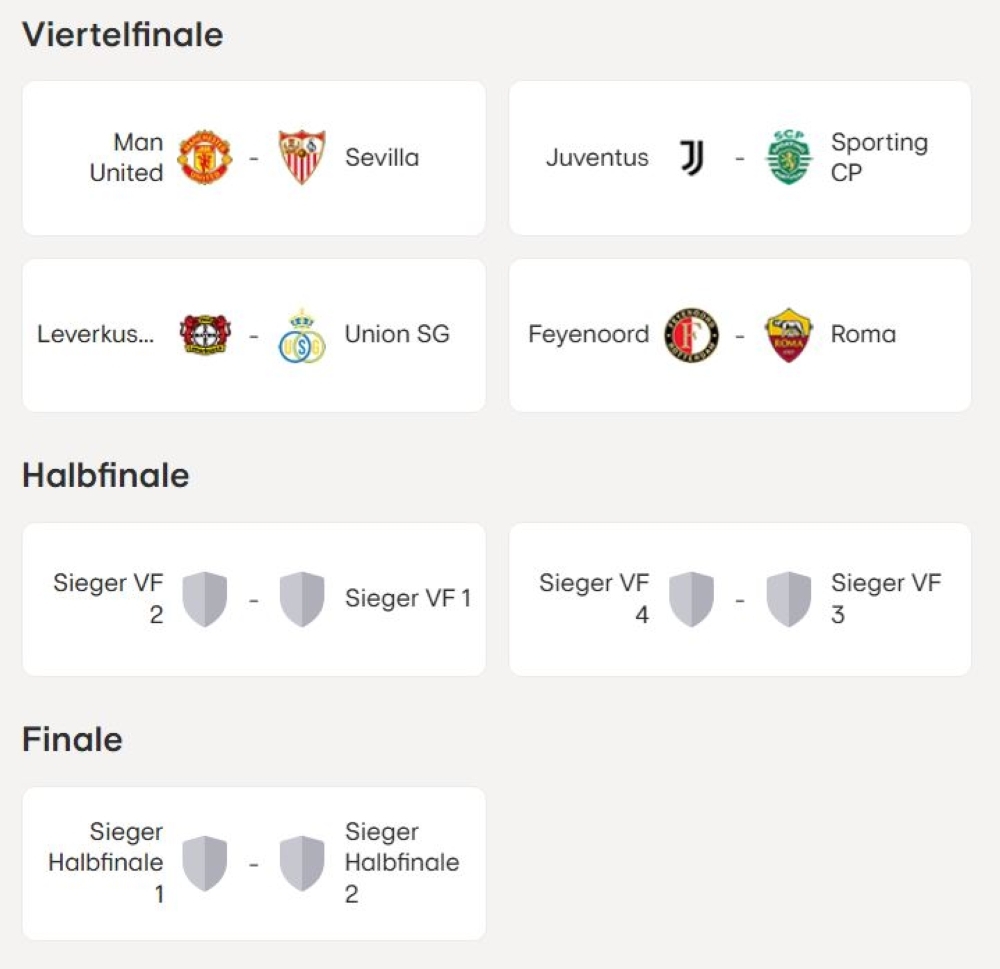Click the Manchester United crest

[205, 157]
